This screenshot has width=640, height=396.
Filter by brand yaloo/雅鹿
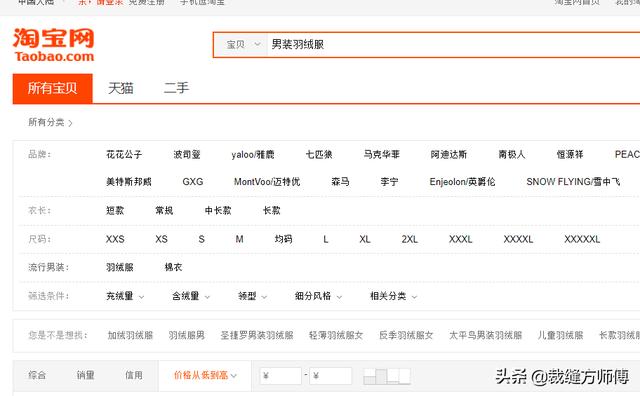tap(253, 154)
